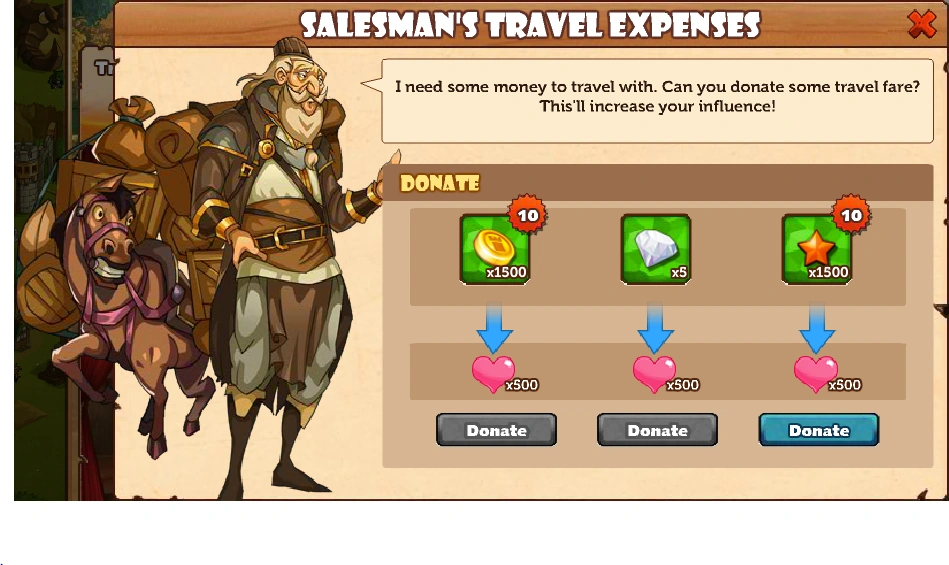Close the Salesman's Travel Expenses dialog
Screen dimensions: 949x565
point(921,24)
